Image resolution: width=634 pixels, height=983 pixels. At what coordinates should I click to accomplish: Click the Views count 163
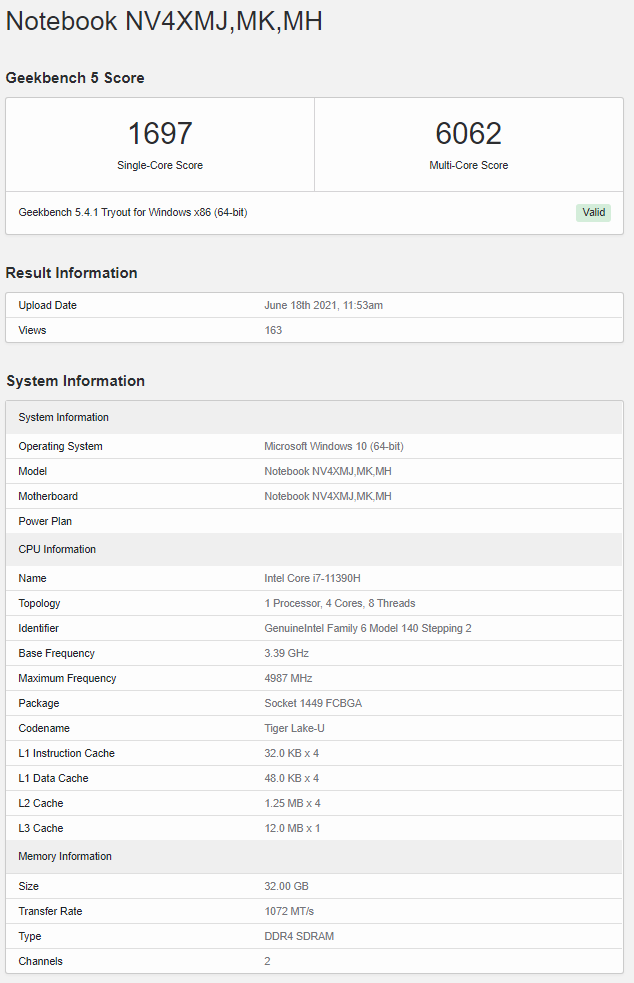[273, 330]
